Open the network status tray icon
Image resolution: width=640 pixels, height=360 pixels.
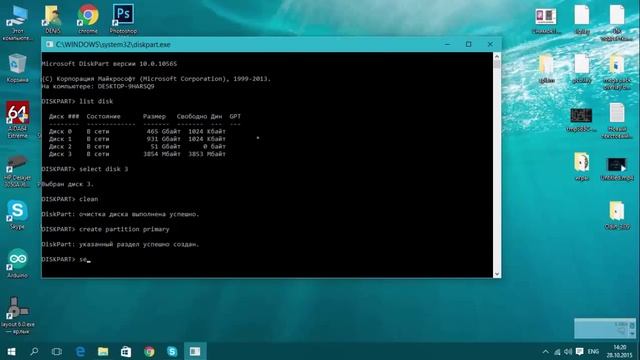(557, 351)
